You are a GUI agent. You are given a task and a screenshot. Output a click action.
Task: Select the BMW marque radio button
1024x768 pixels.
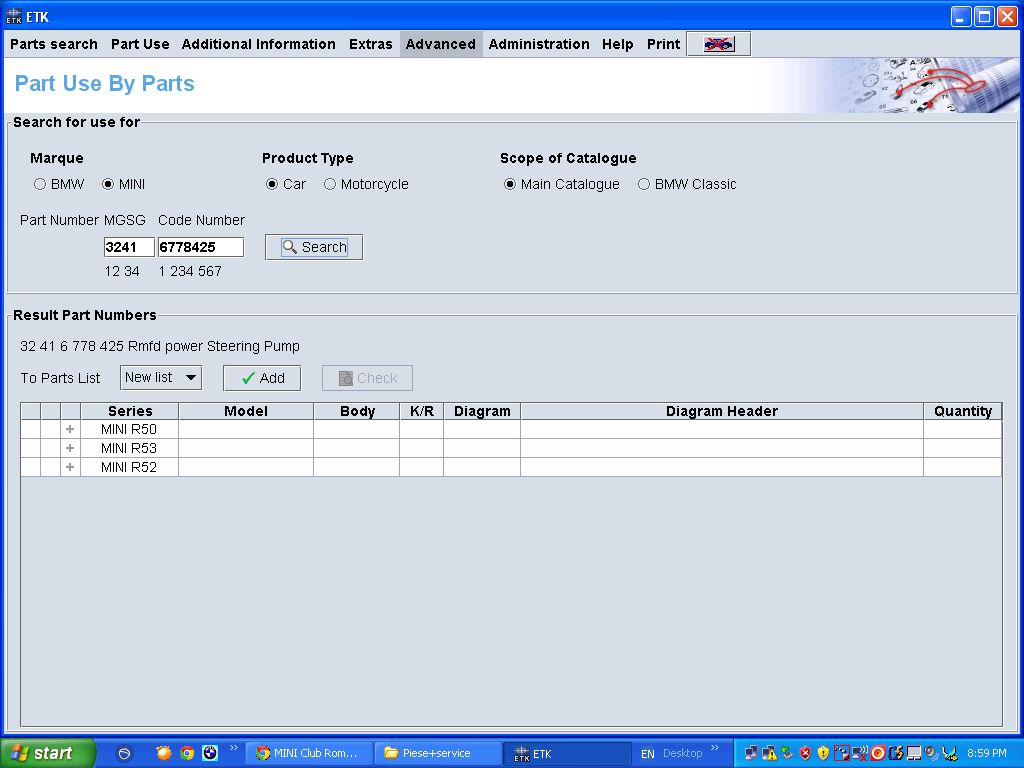[x=40, y=184]
